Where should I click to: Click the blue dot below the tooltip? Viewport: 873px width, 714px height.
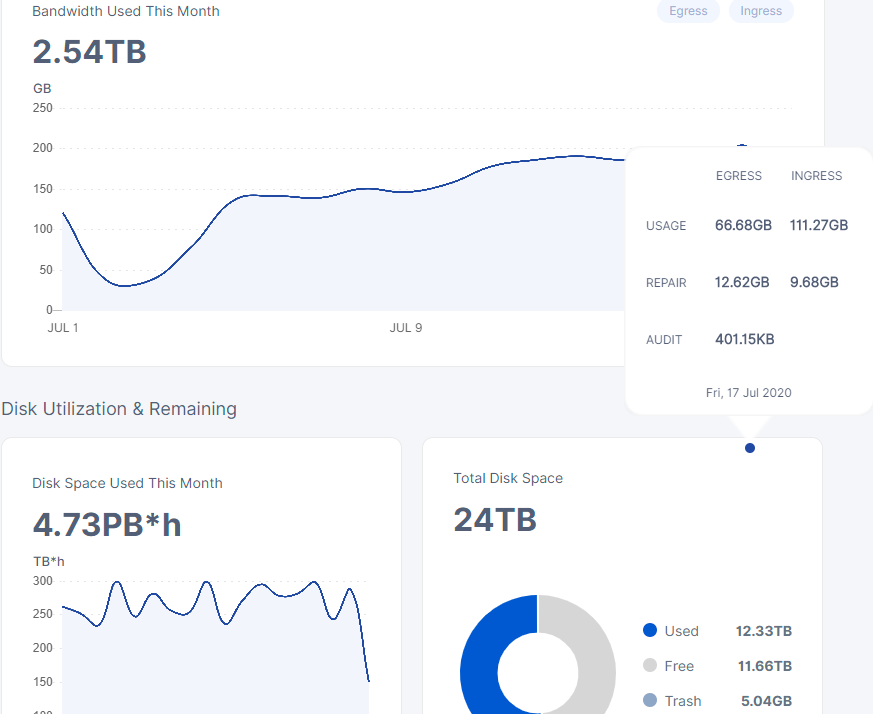pyautogui.click(x=750, y=448)
